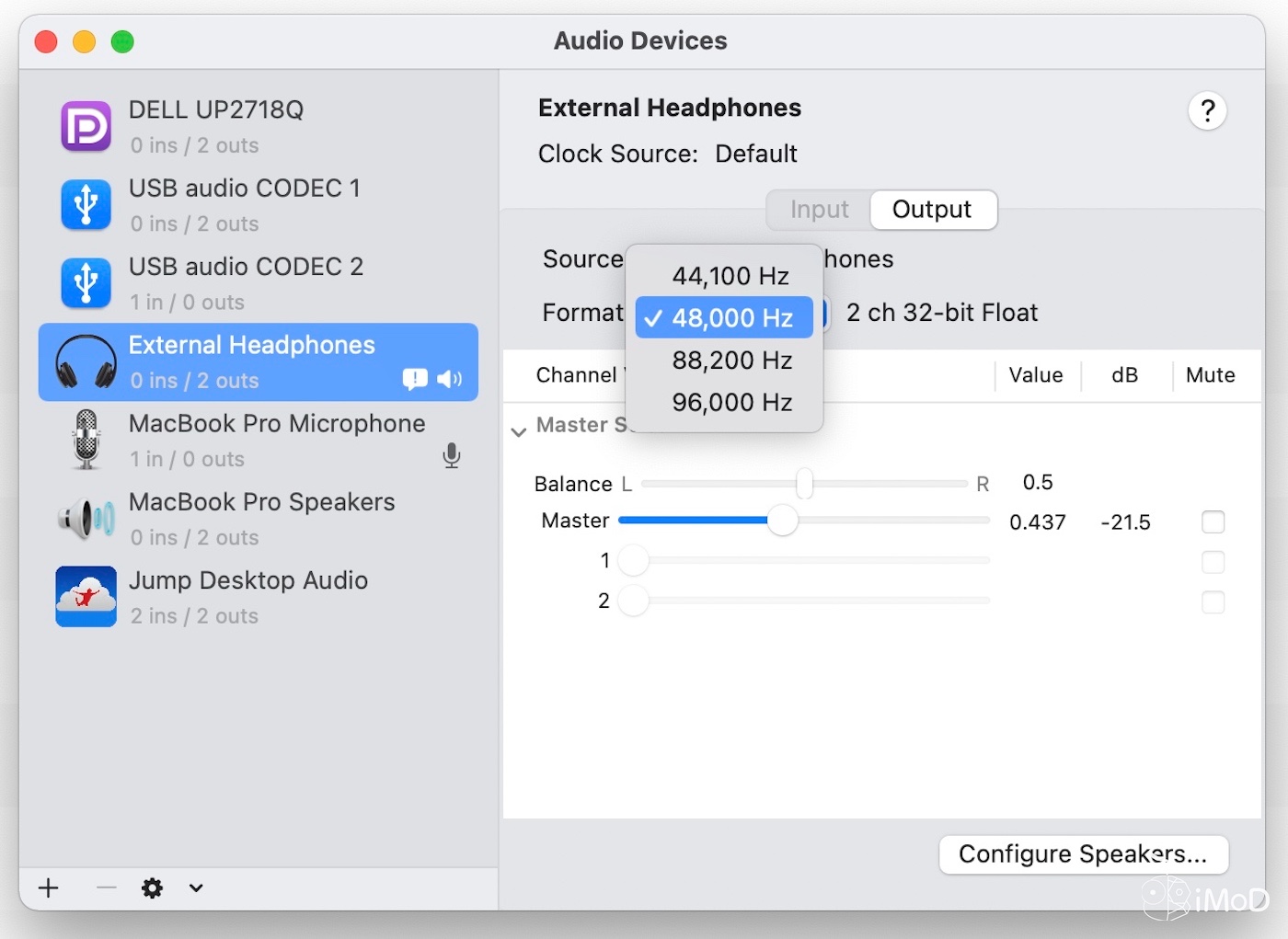Switch to the Input tab
Viewport: 1288px width, 939px height.
[x=819, y=210]
